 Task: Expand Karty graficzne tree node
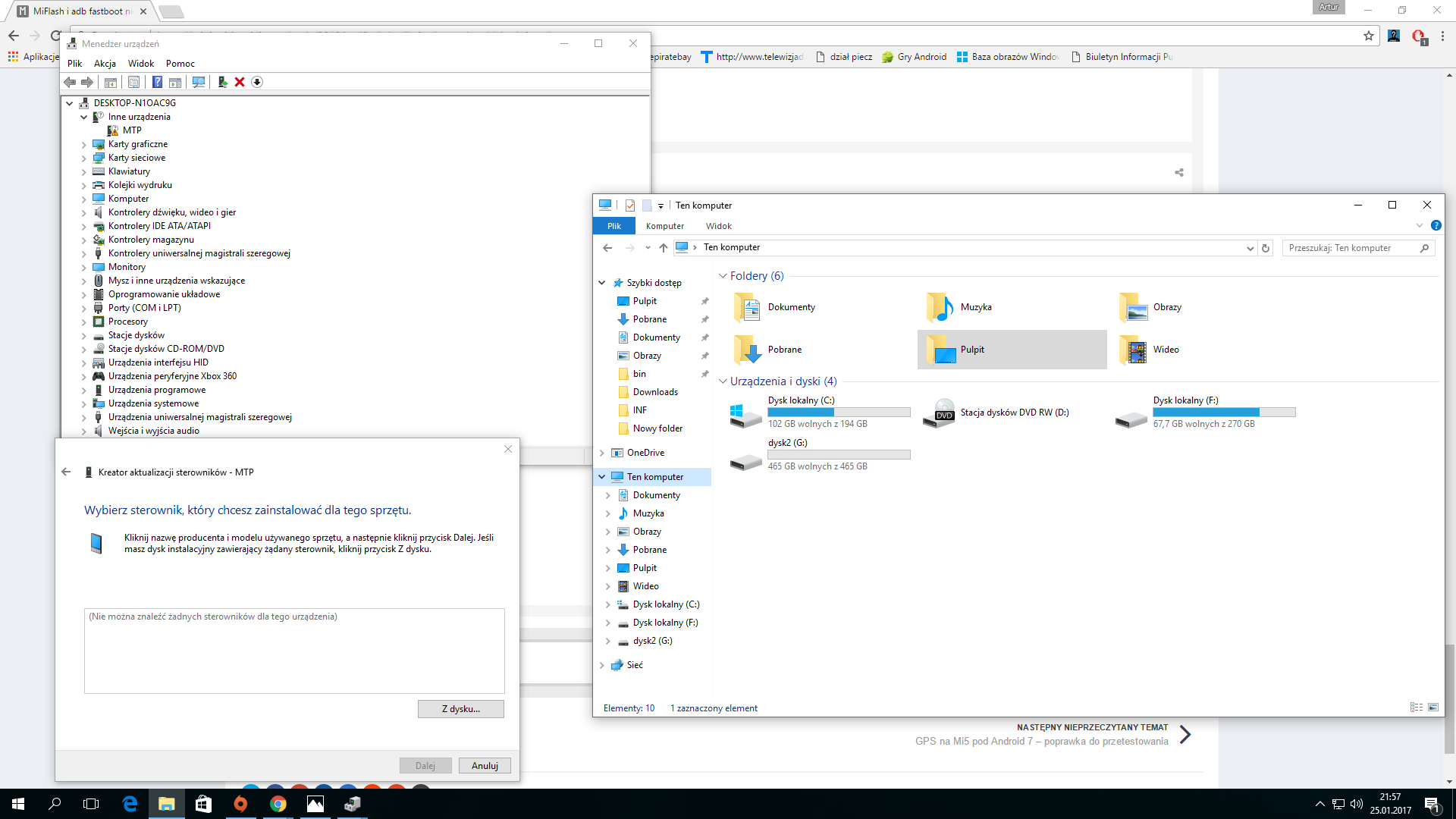[x=84, y=144]
